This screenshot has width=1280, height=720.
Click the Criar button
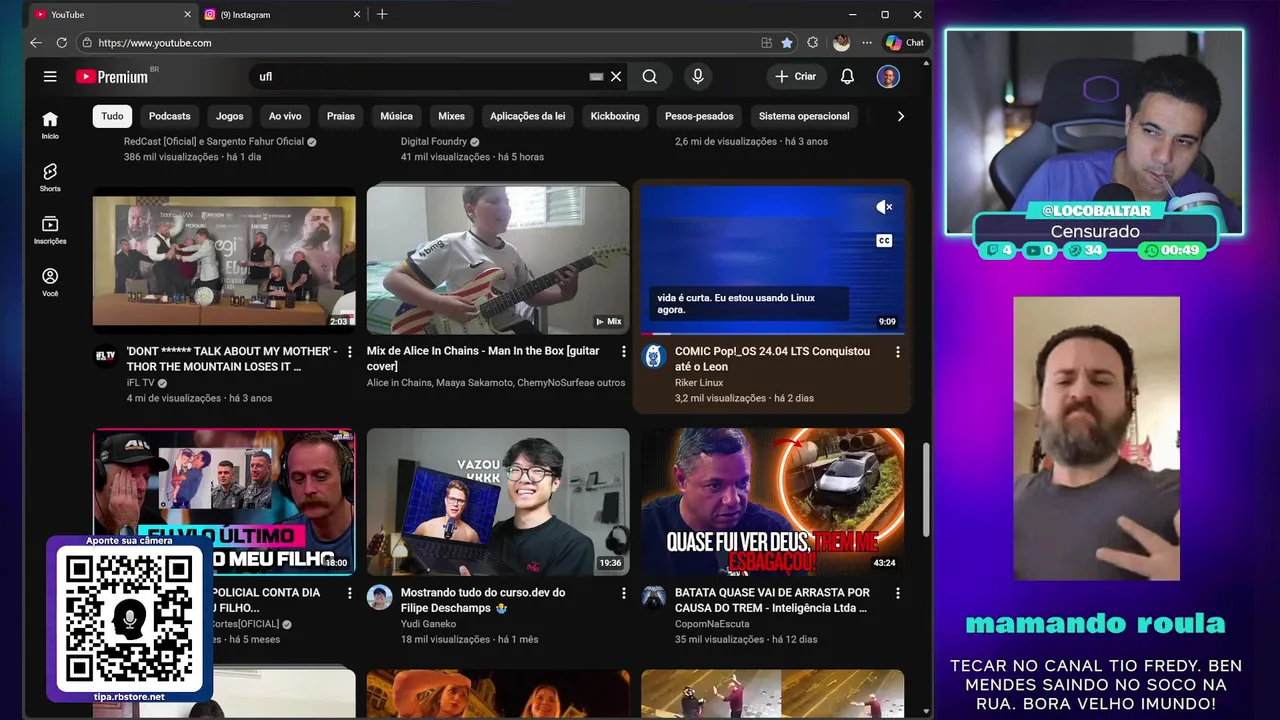click(x=795, y=76)
